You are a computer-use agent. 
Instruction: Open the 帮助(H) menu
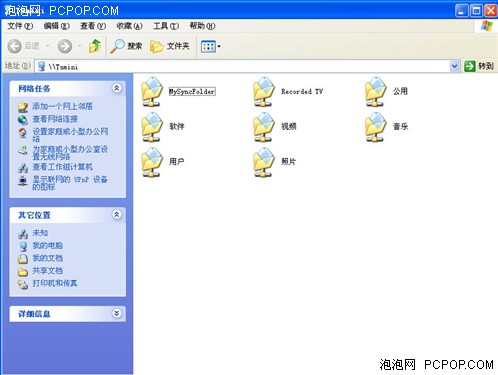[202, 26]
